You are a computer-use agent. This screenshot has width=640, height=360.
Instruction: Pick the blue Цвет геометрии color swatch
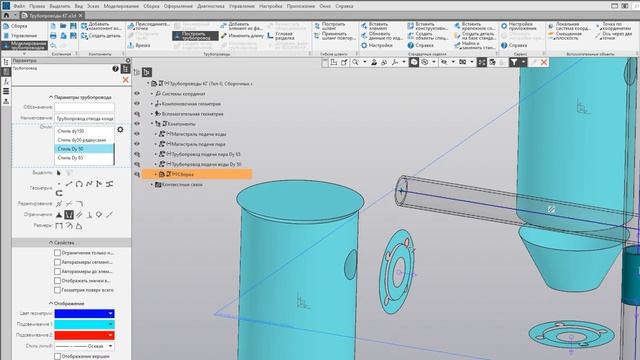(84, 313)
